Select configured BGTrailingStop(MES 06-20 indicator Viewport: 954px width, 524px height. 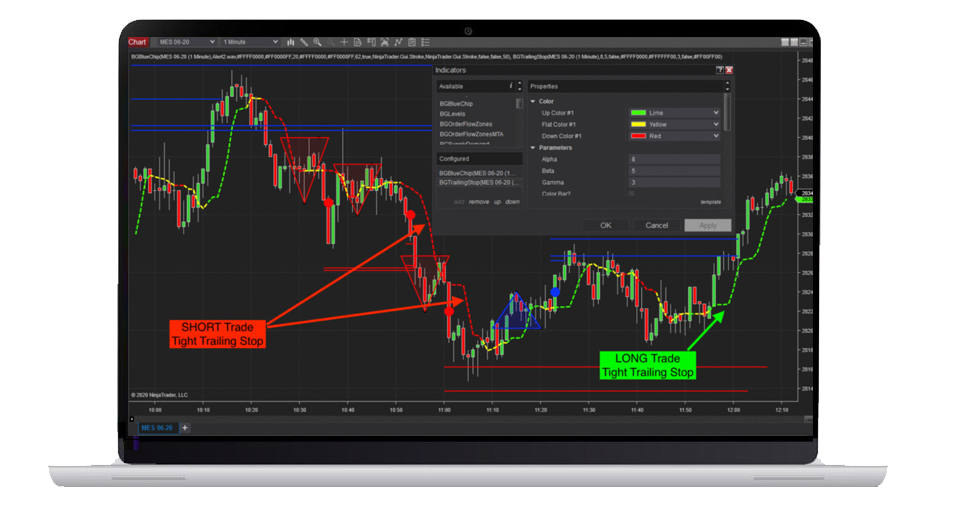click(479, 182)
